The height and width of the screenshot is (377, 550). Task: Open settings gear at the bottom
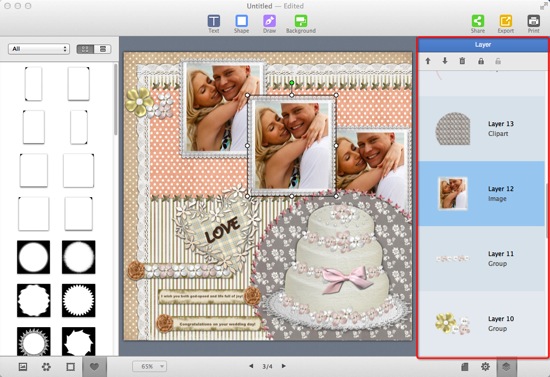point(485,367)
